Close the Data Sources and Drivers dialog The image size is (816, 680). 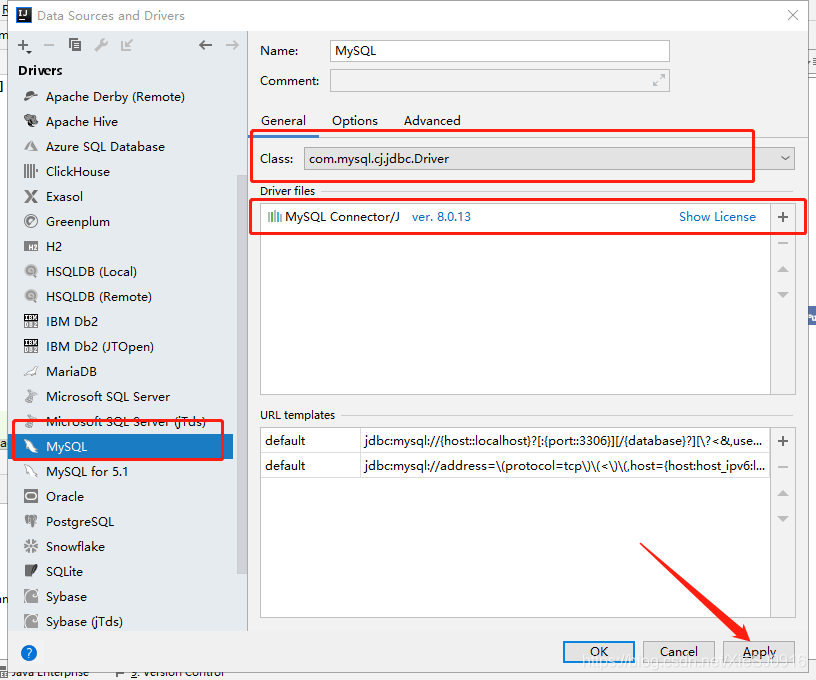click(793, 15)
